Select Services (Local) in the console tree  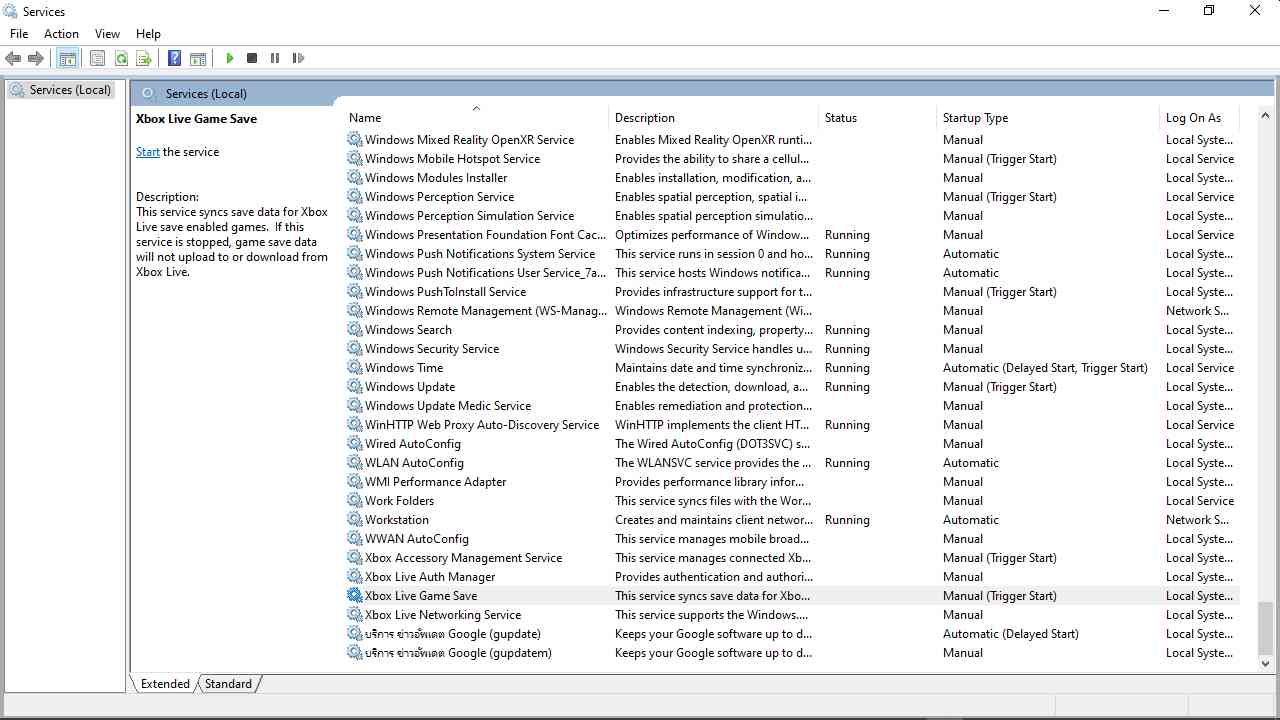point(70,90)
